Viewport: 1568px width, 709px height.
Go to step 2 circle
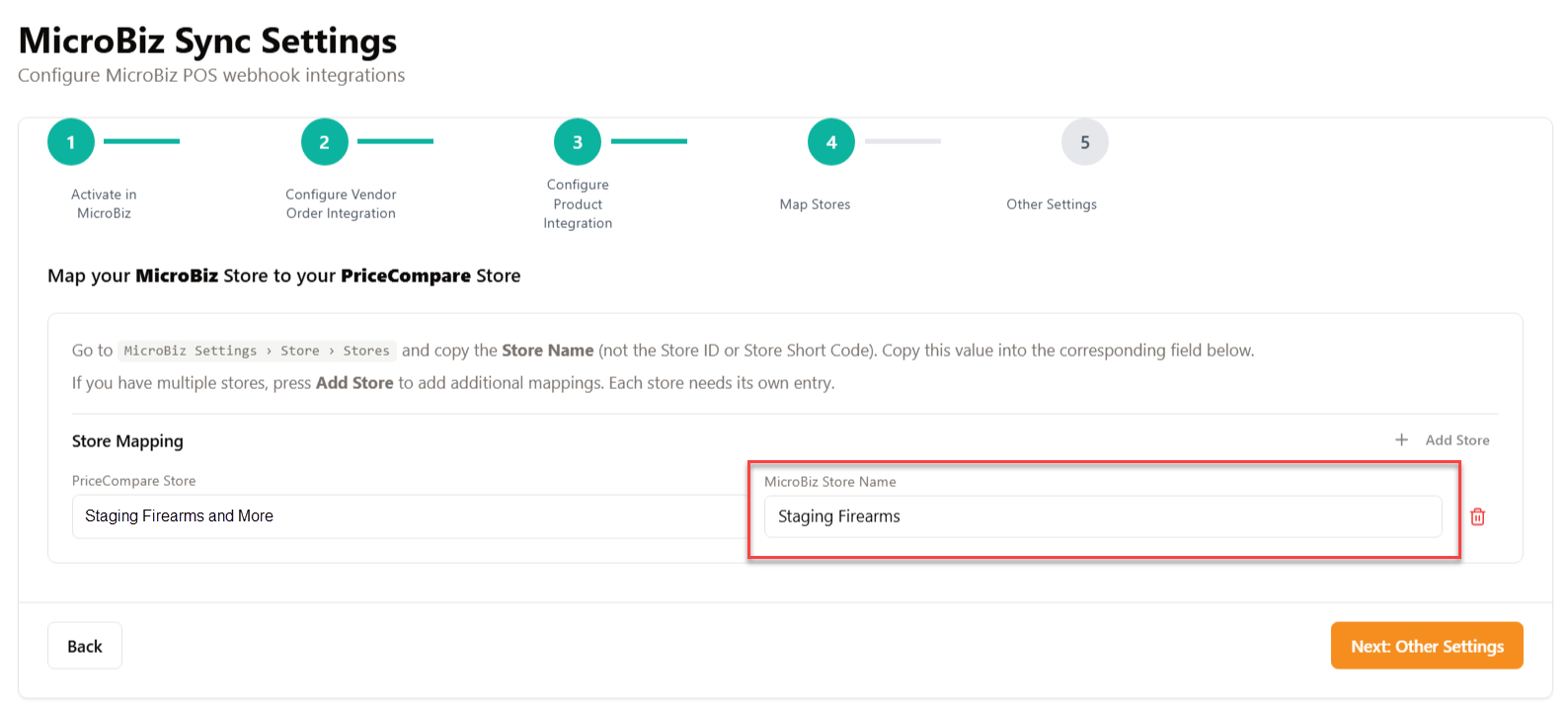pos(325,142)
